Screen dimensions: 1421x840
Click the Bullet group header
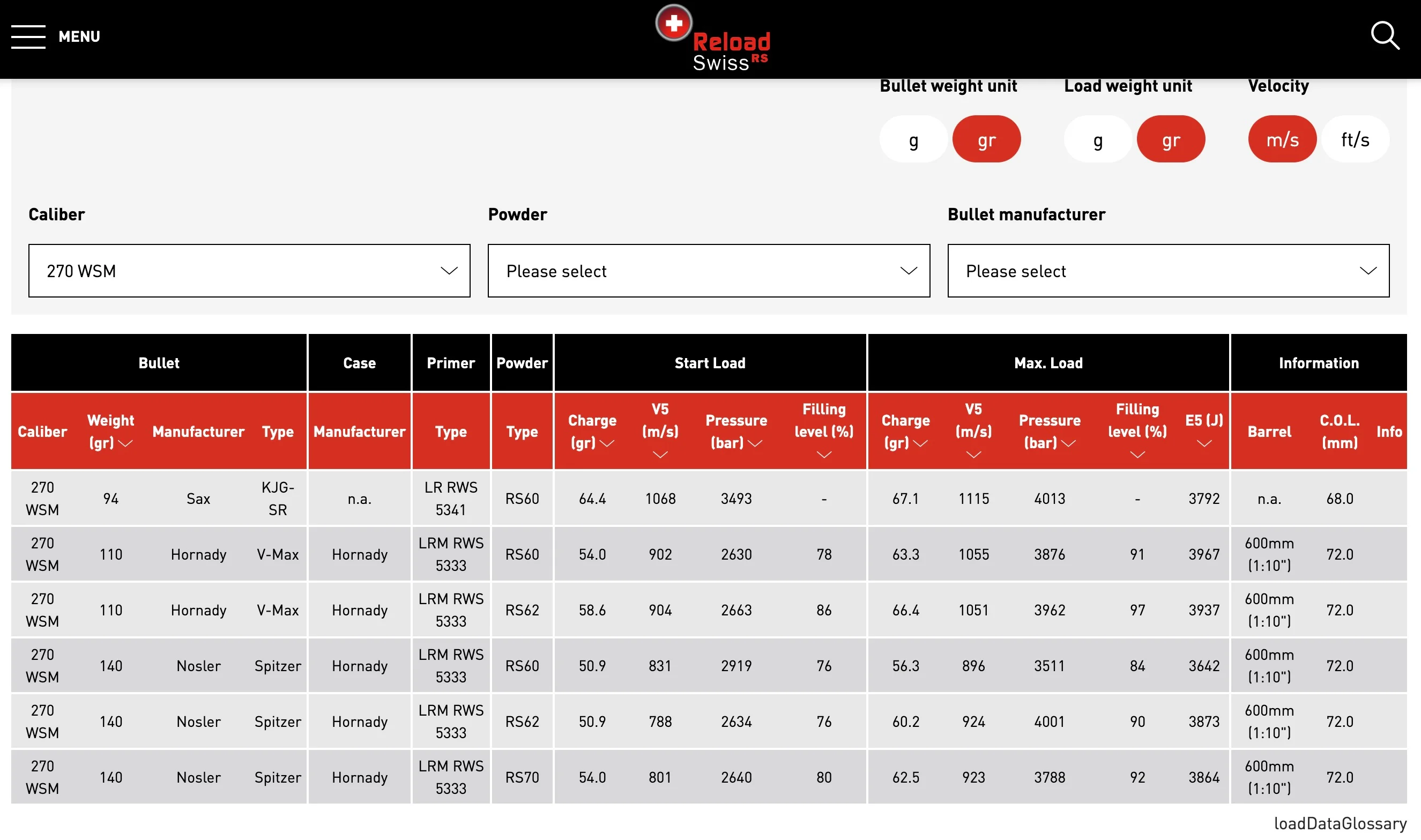159,363
